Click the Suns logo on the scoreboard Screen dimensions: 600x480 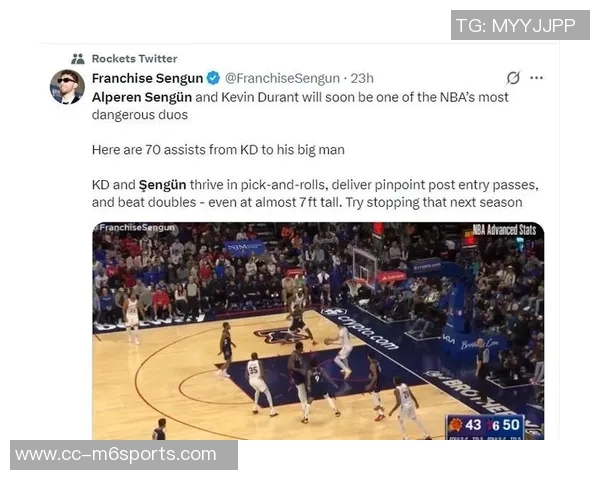click(x=456, y=425)
